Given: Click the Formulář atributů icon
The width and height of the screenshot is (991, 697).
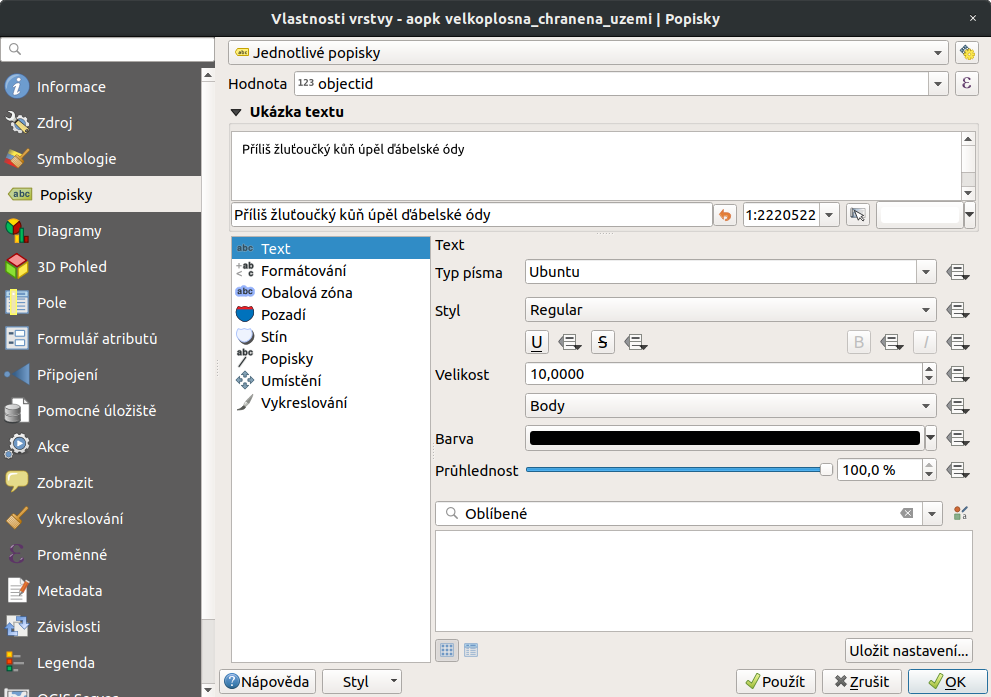Looking at the screenshot, I should 17,339.
